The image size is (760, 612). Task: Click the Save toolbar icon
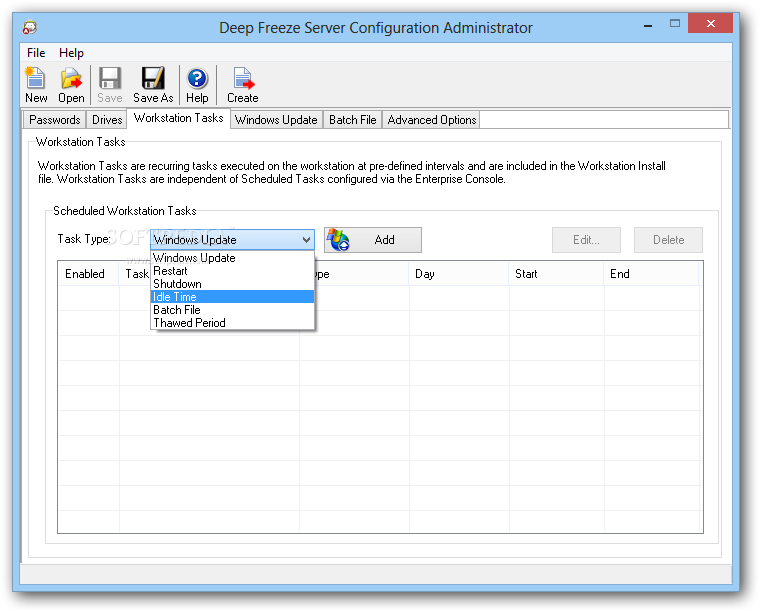110,85
